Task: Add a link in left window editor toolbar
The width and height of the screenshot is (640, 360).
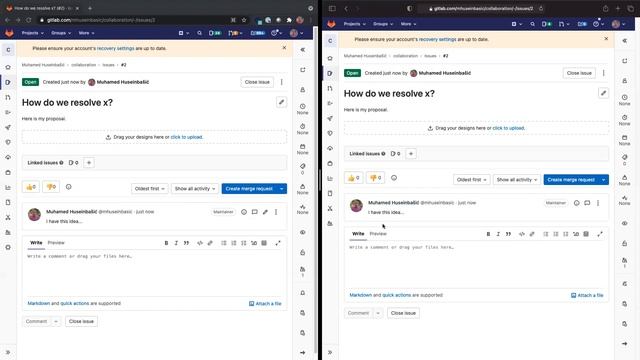Action: pos(210,243)
